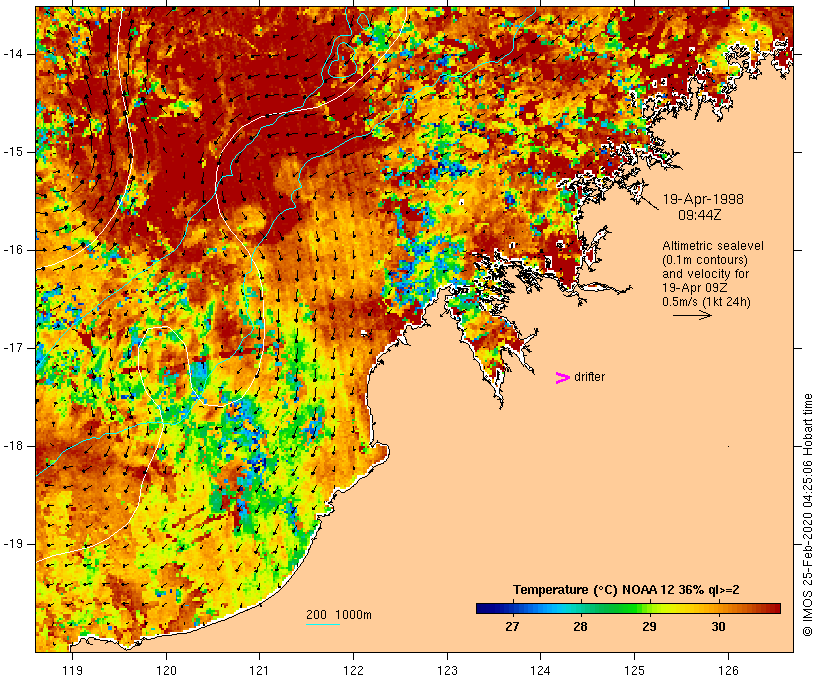Click the latitude axis label '-14'

click(x=12, y=53)
